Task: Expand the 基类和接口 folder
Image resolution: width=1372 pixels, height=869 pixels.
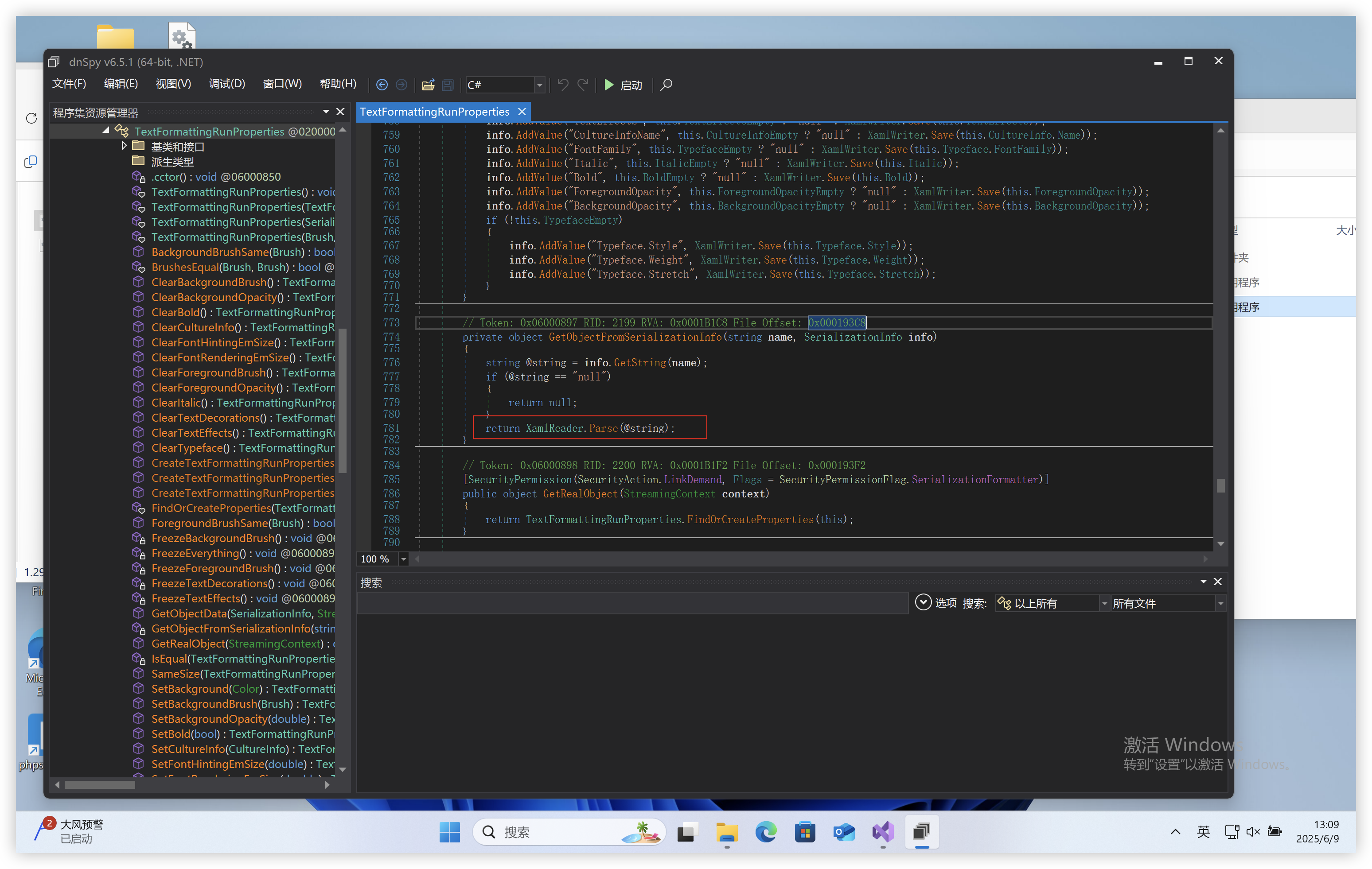Action: (124, 146)
